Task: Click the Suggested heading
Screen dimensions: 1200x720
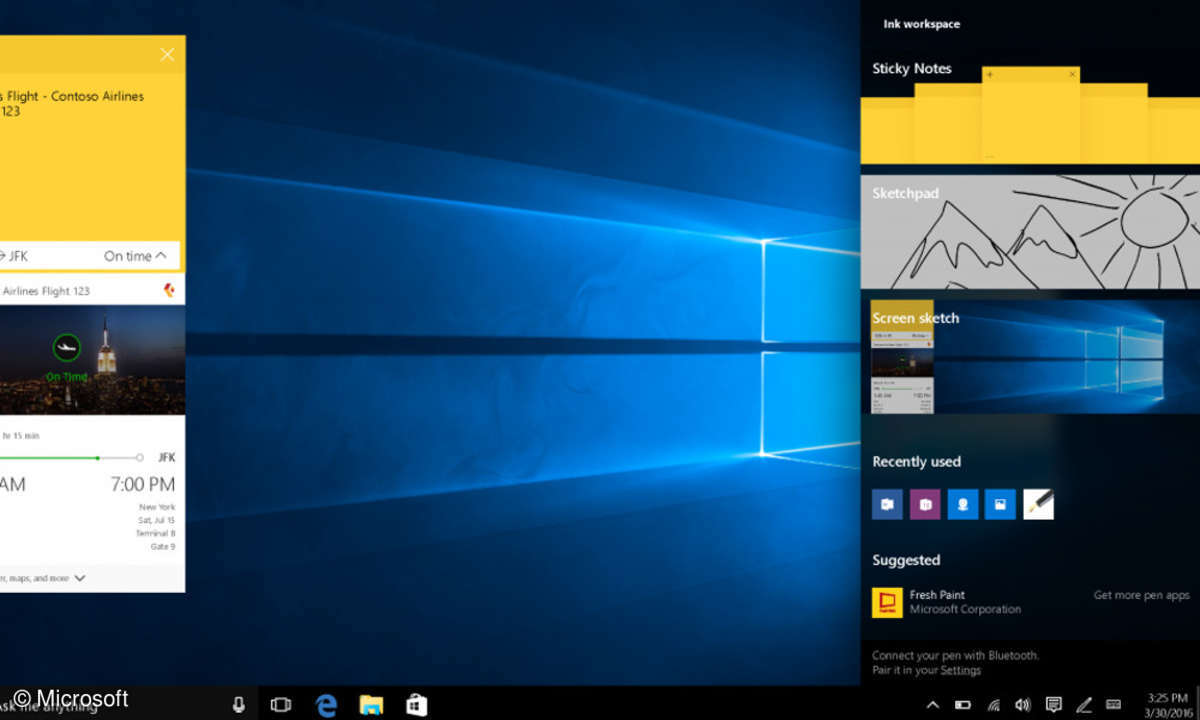Action: 906,560
